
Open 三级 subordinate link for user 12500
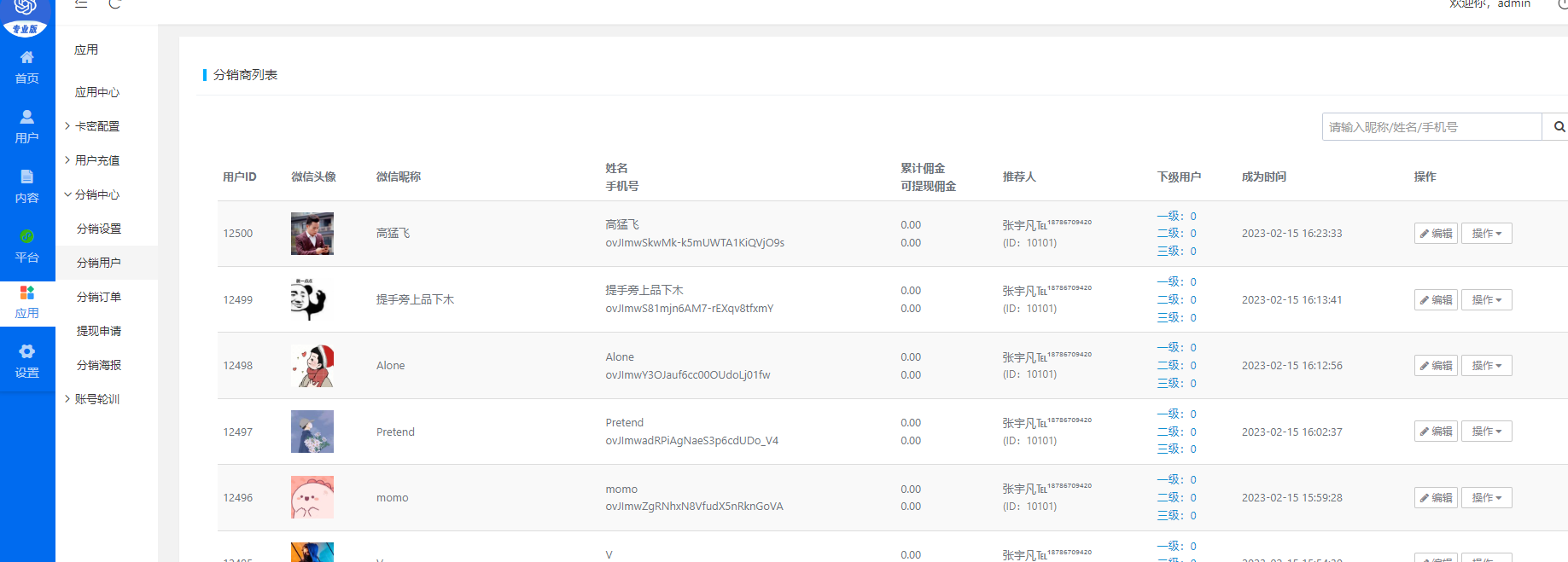(1177, 252)
